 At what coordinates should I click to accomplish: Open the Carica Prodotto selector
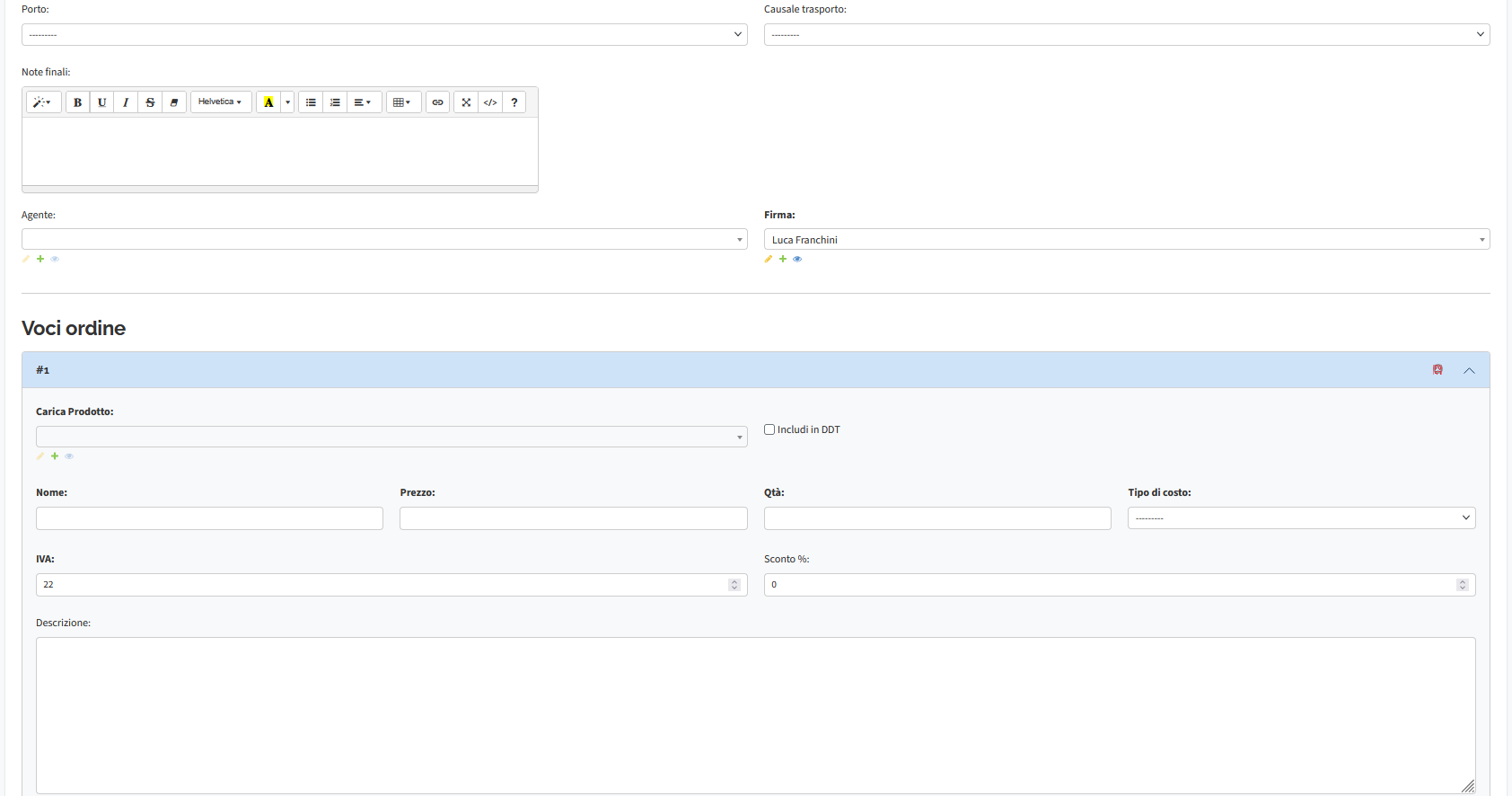(x=391, y=437)
